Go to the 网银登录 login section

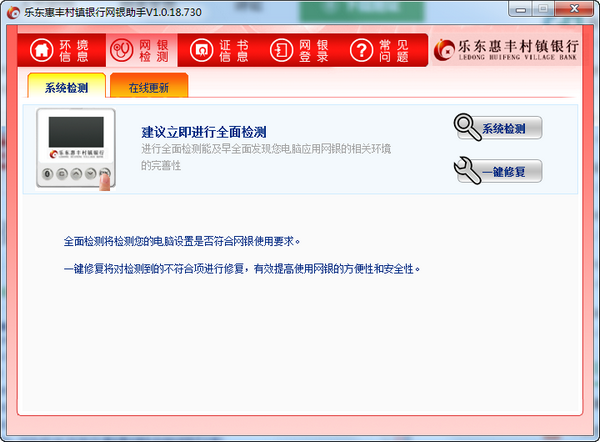(300, 50)
